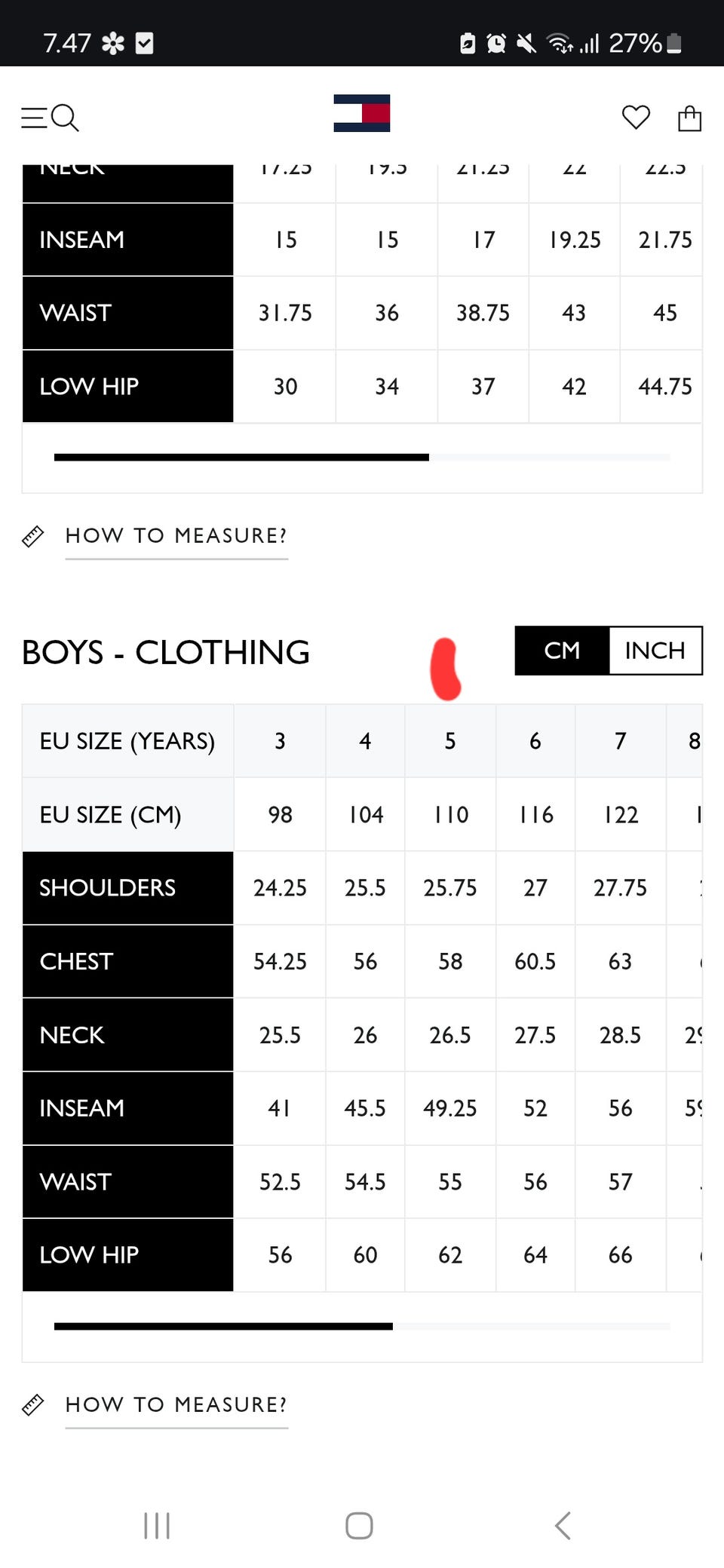724x1568 pixels.
Task: Tap the search magnifier icon
Action: [66, 118]
